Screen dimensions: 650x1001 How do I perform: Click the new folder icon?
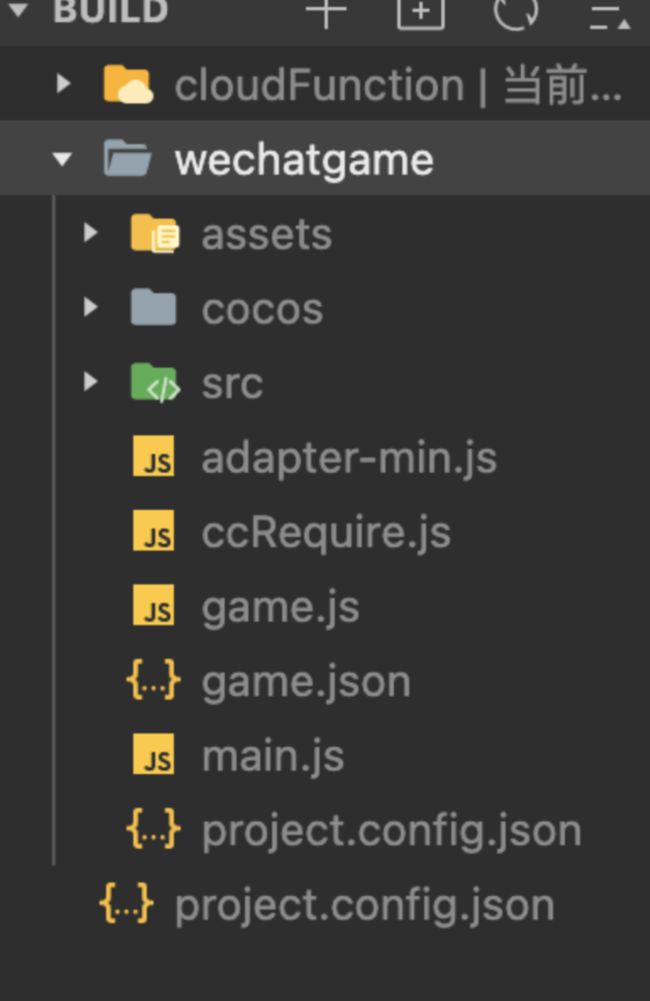click(421, 11)
